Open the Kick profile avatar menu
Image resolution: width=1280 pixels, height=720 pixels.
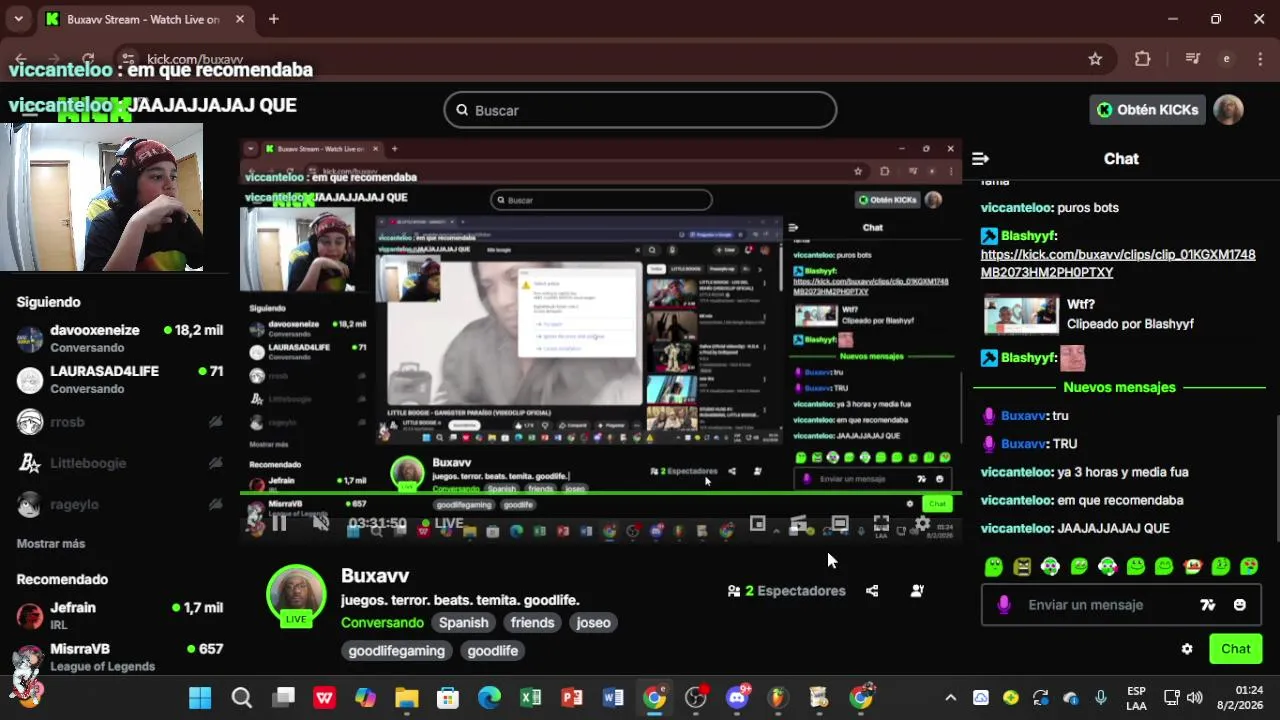click(x=1228, y=110)
